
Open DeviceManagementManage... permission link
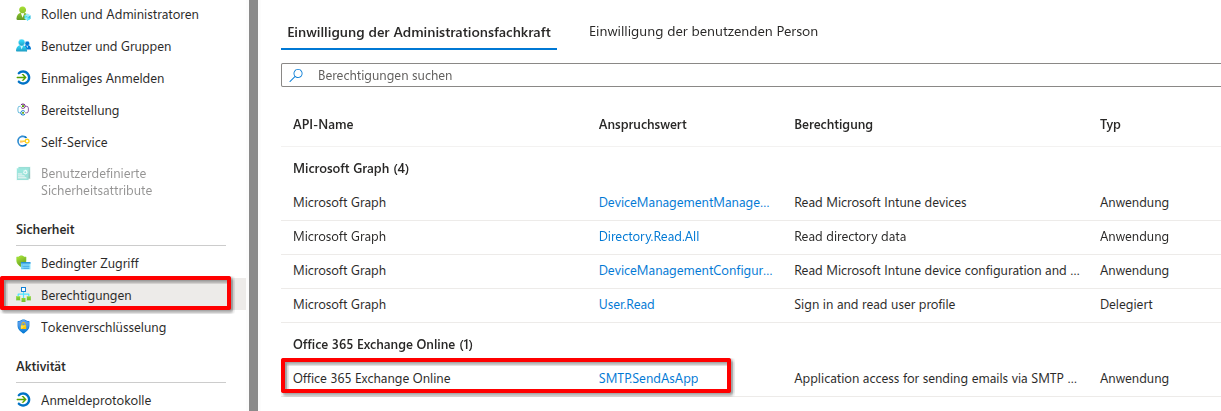tap(685, 203)
